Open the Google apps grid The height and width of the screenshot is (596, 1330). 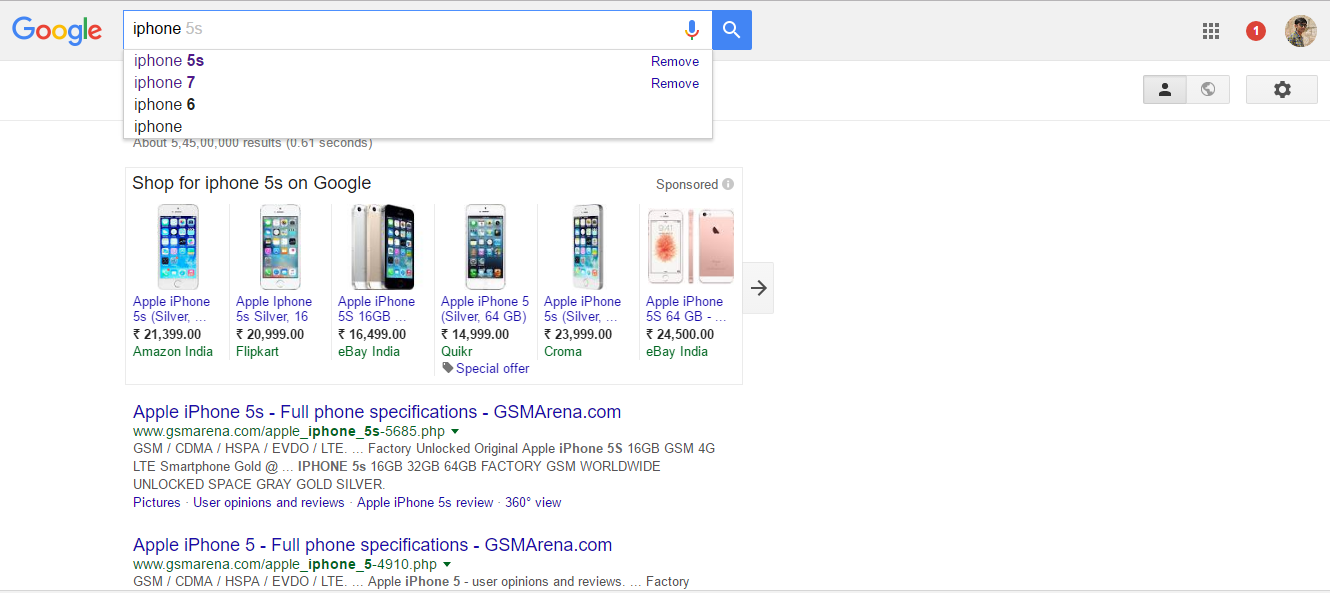tap(1211, 31)
